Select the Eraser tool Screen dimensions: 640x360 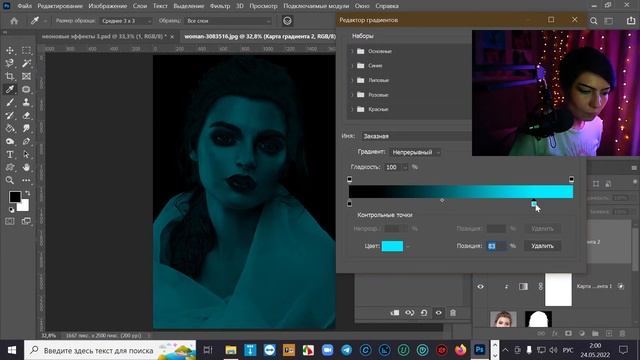coord(26,116)
